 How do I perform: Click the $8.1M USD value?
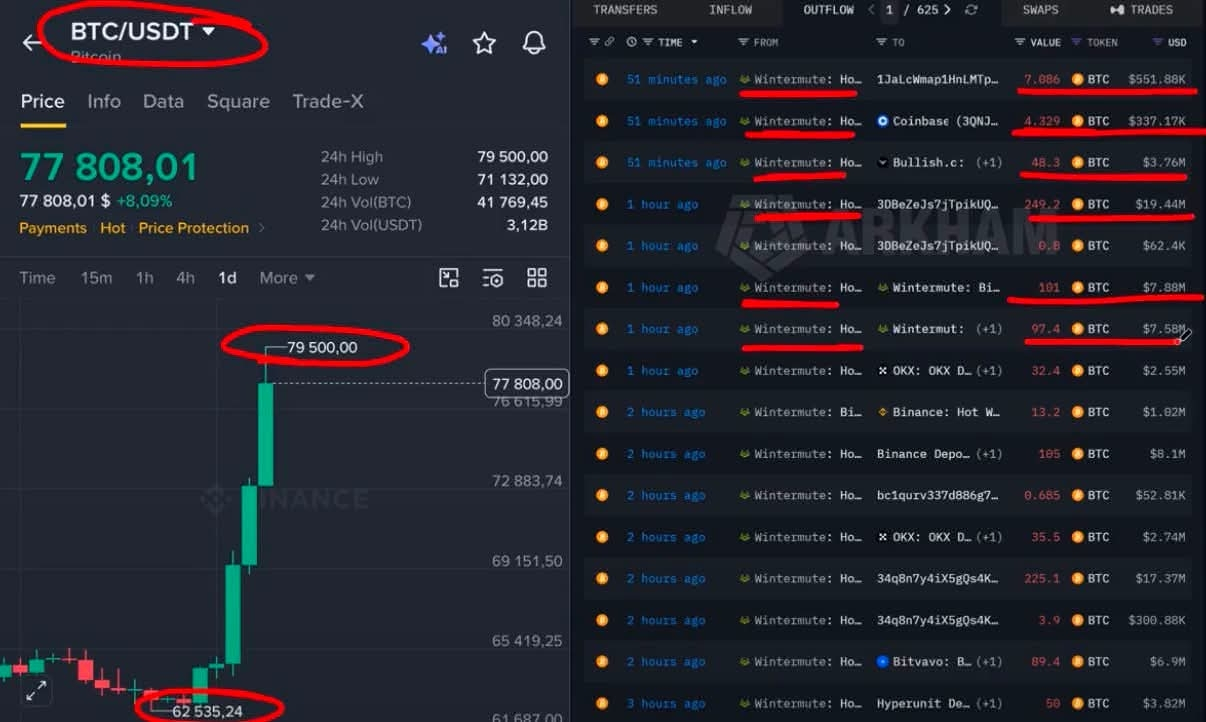[1168, 453]
